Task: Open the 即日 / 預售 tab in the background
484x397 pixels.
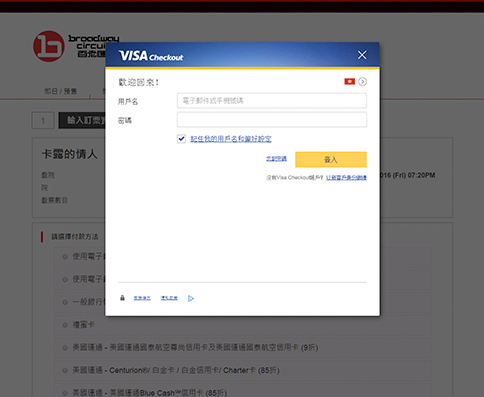Action: pyautogui.click(x=61, y=91)
